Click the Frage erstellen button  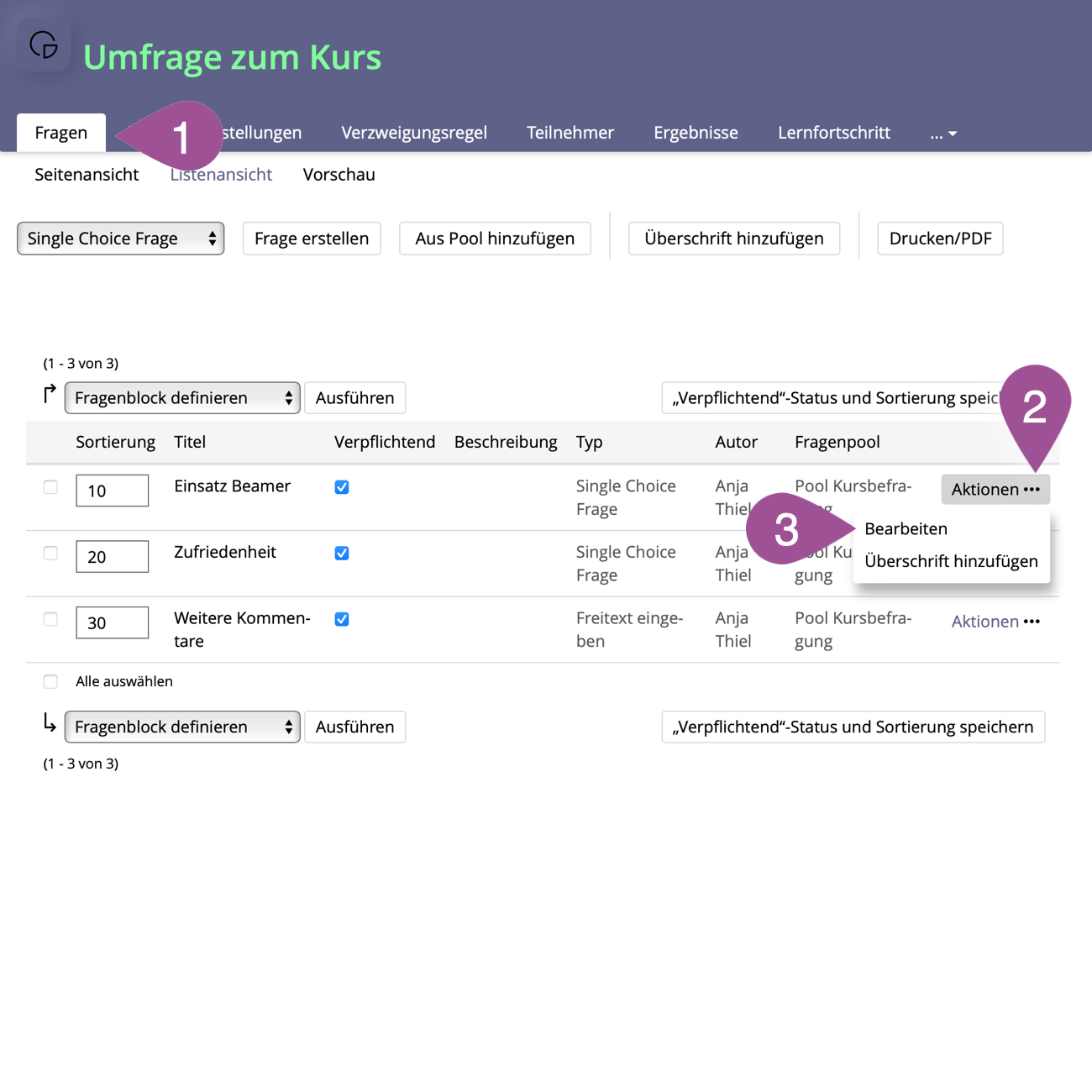[x=312, y=239]
